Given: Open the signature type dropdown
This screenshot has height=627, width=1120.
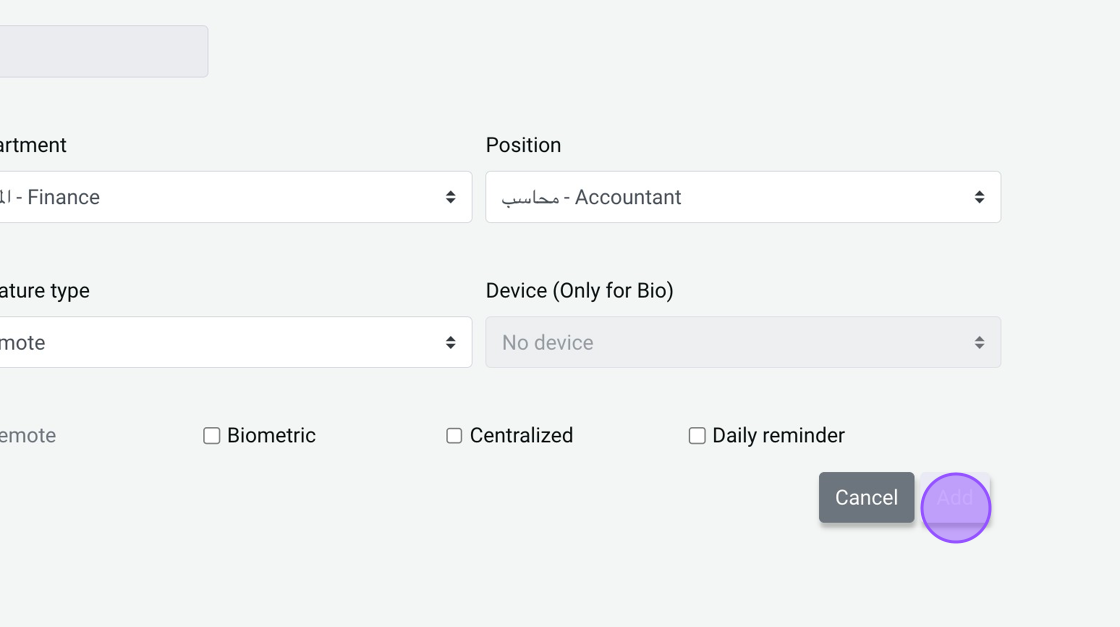Looking at the screenshot, I should pos(230,342).
